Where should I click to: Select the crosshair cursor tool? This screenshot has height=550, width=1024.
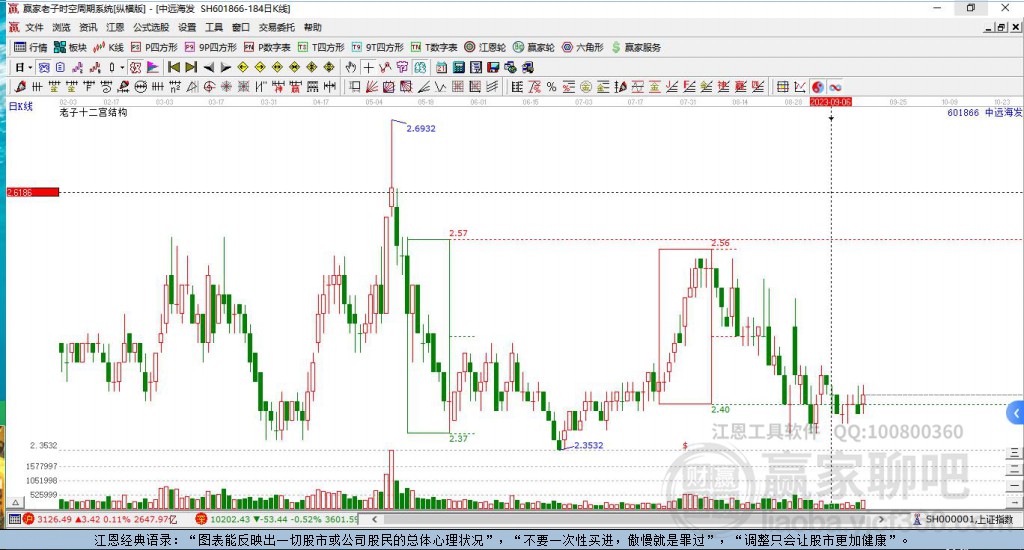(x=368, y=67)
